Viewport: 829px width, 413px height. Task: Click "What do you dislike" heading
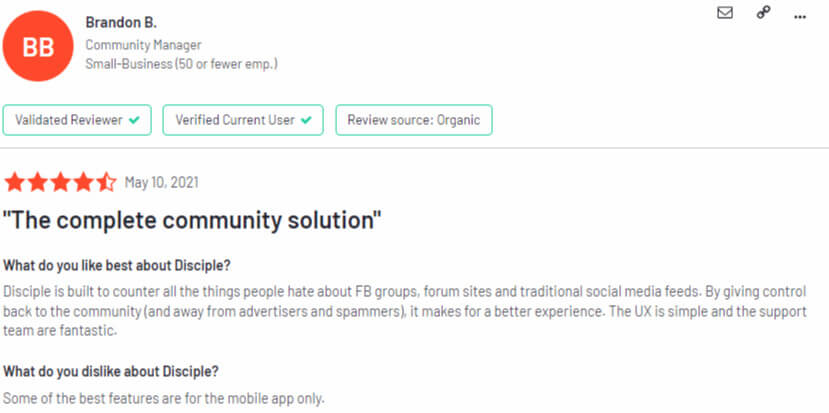point(110,371)
